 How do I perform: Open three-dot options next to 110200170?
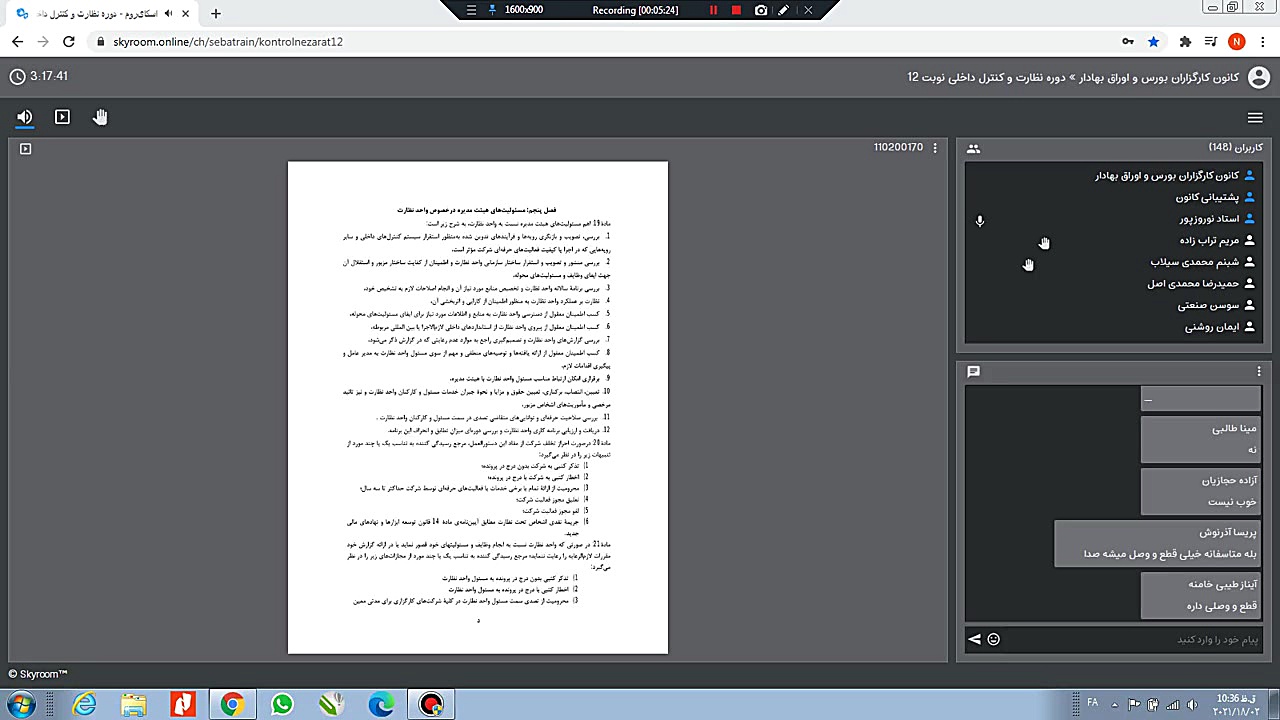[x=935, y=148]
